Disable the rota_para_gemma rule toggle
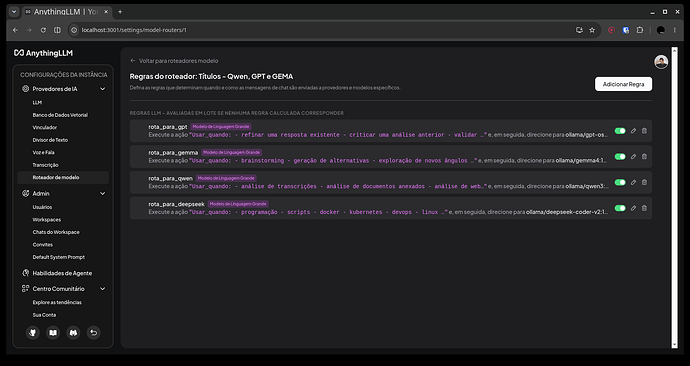The image size is (690, 366). (620, 157)
